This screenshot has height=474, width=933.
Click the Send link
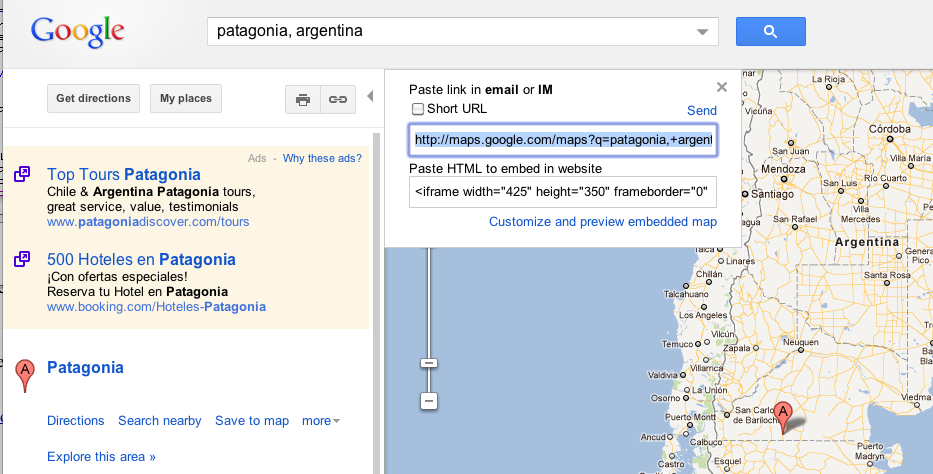tap(702, 110)
